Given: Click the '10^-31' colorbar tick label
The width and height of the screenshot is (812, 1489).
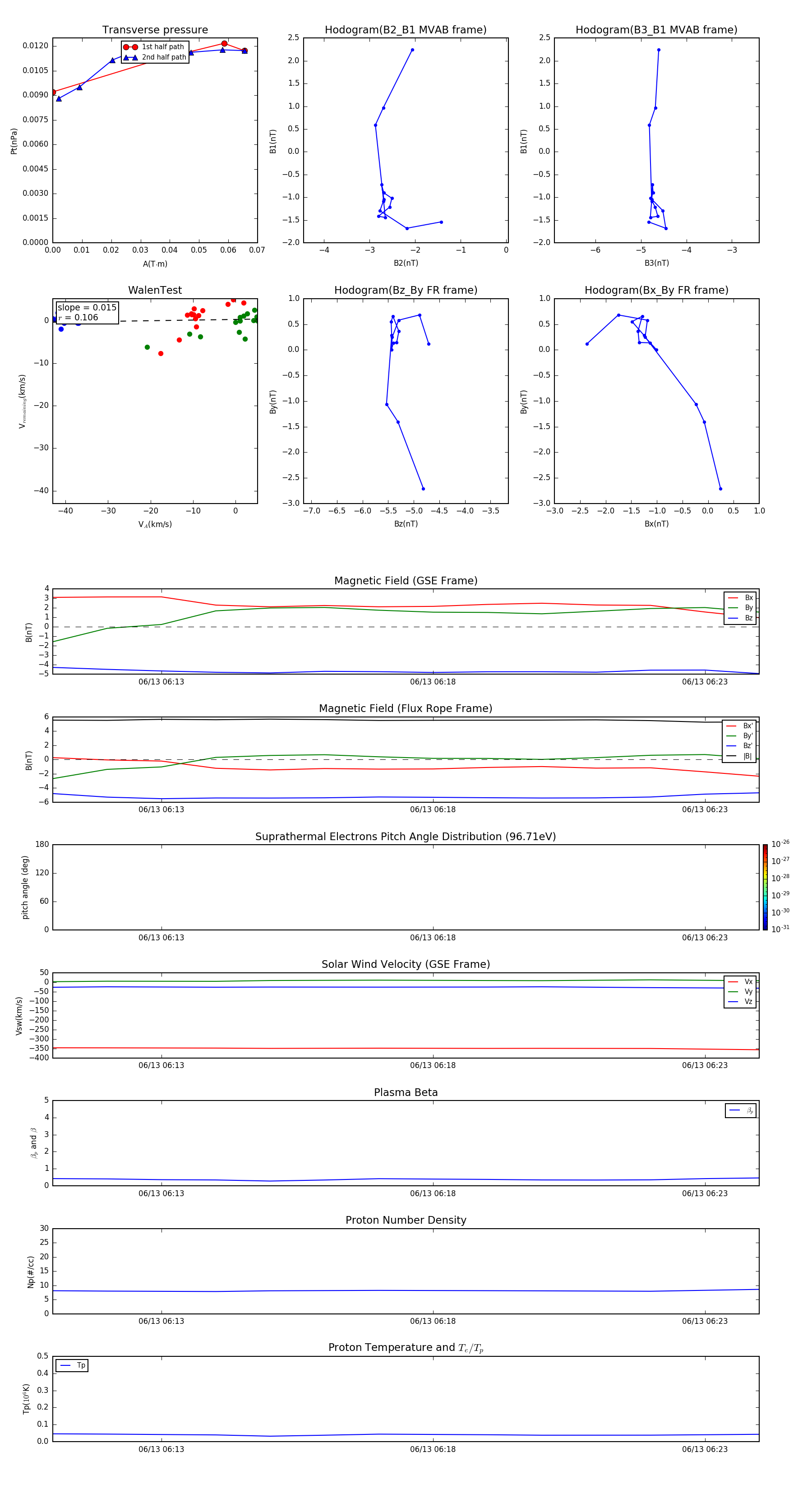Looking at the screenshot, I should pyautogui.click(x=780, y=929).
